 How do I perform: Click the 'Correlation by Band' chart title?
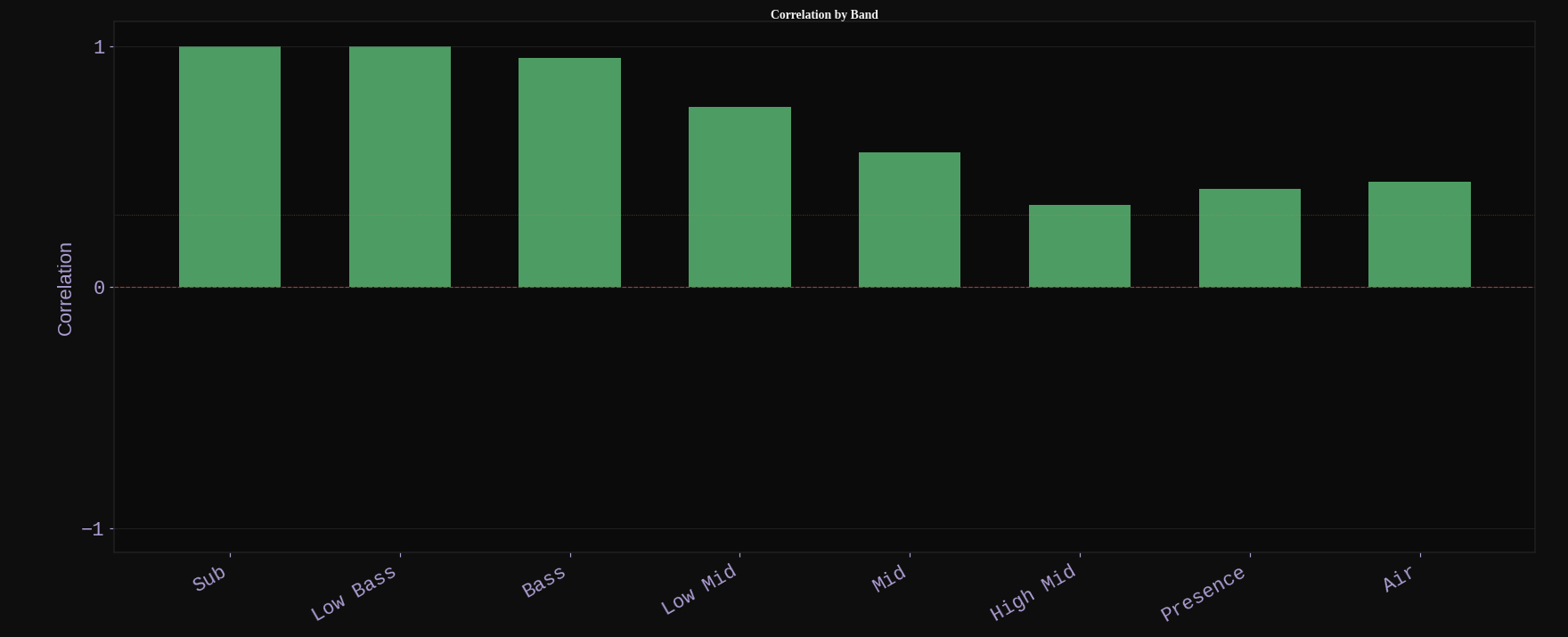click(824, 14)
